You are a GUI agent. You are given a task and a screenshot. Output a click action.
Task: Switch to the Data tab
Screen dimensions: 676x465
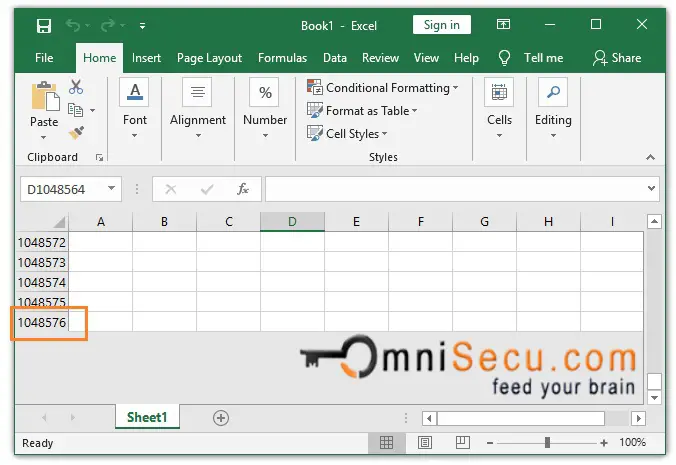click(x=335, y=58)
